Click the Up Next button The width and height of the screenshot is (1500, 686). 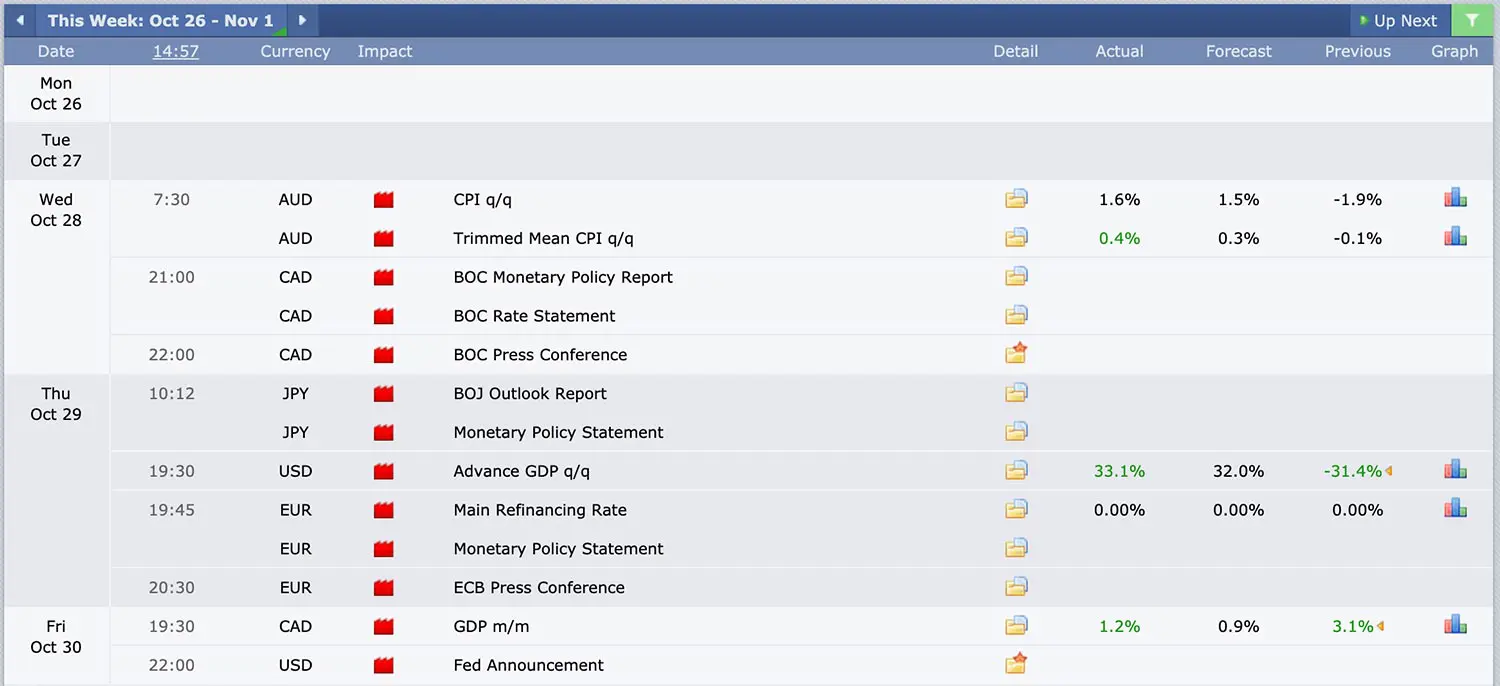(1397, 20)
